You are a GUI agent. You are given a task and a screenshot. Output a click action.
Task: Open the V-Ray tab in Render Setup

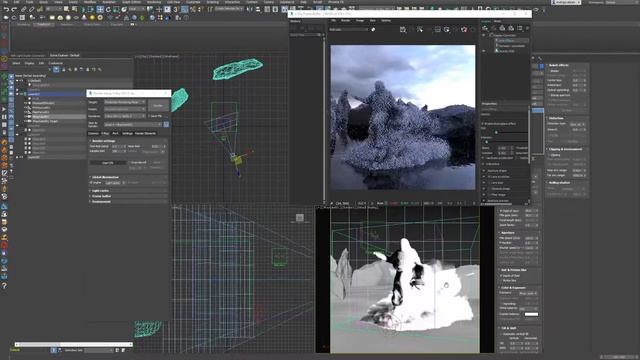pos(105,133)
